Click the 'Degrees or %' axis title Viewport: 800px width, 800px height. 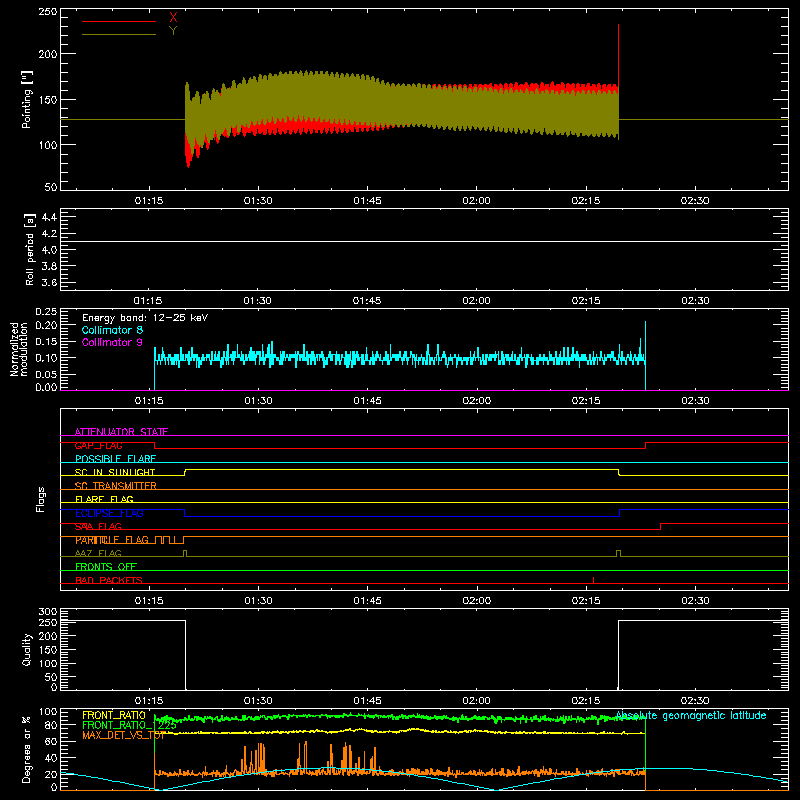click(27, 749)
